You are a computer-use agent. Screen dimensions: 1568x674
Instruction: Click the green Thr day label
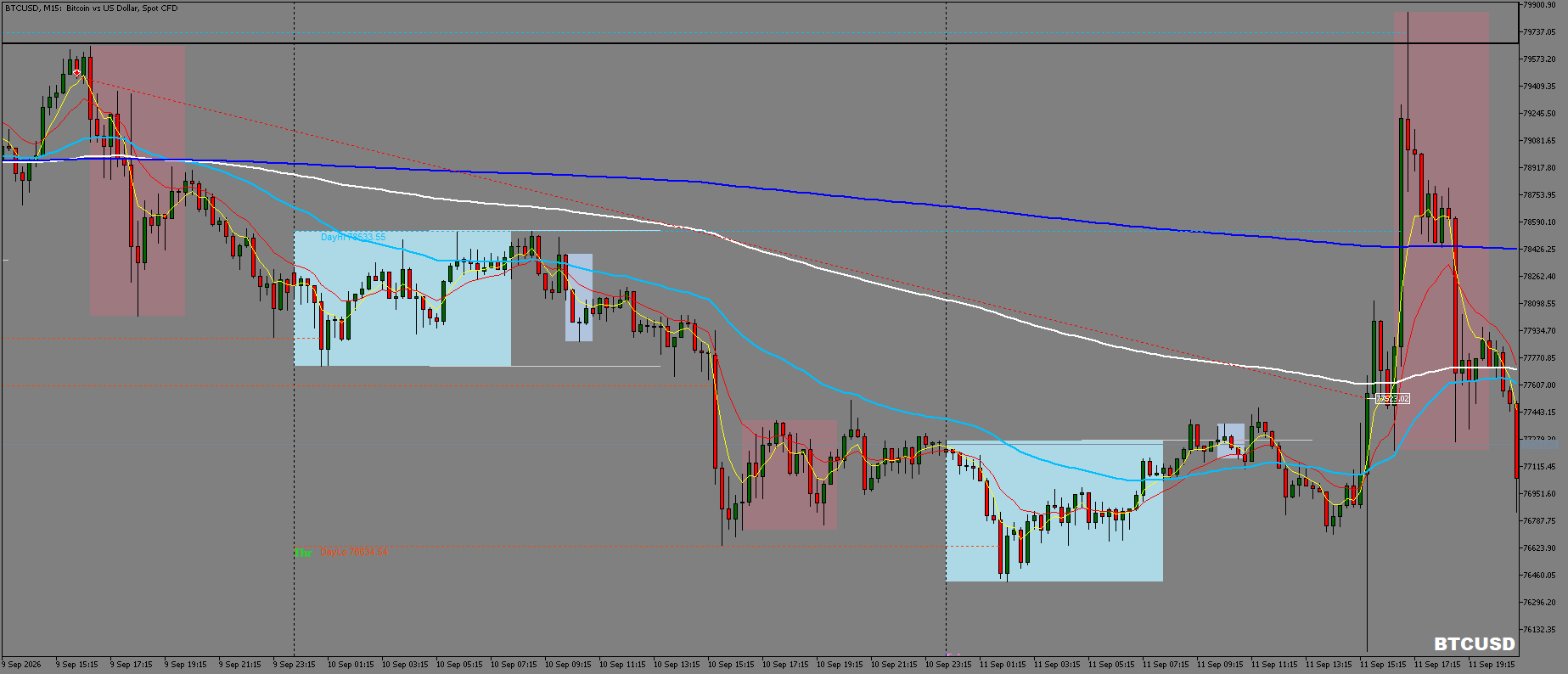coord(303,553)
